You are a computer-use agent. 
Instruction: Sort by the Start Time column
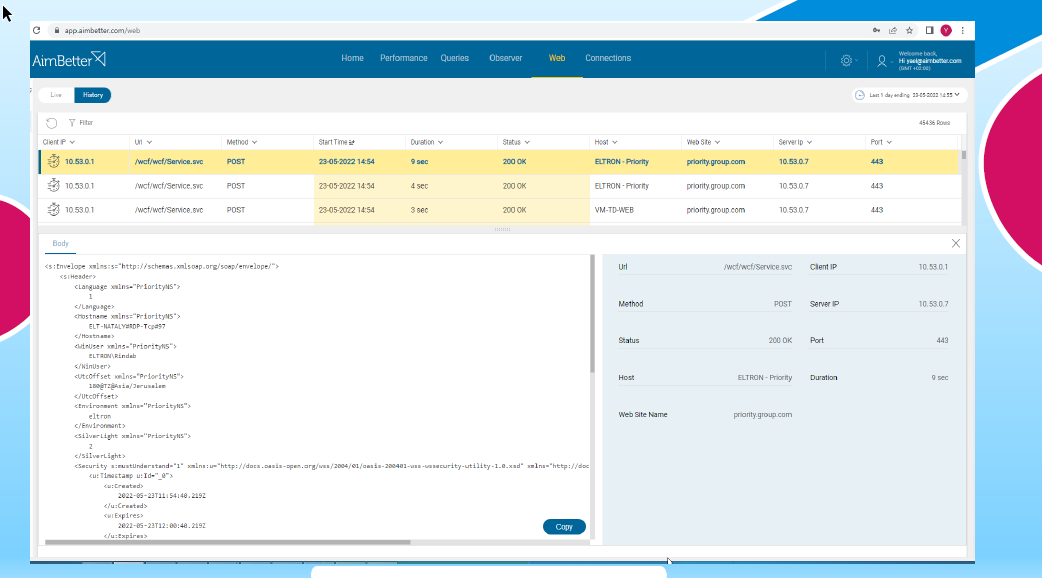pos(336,142)
